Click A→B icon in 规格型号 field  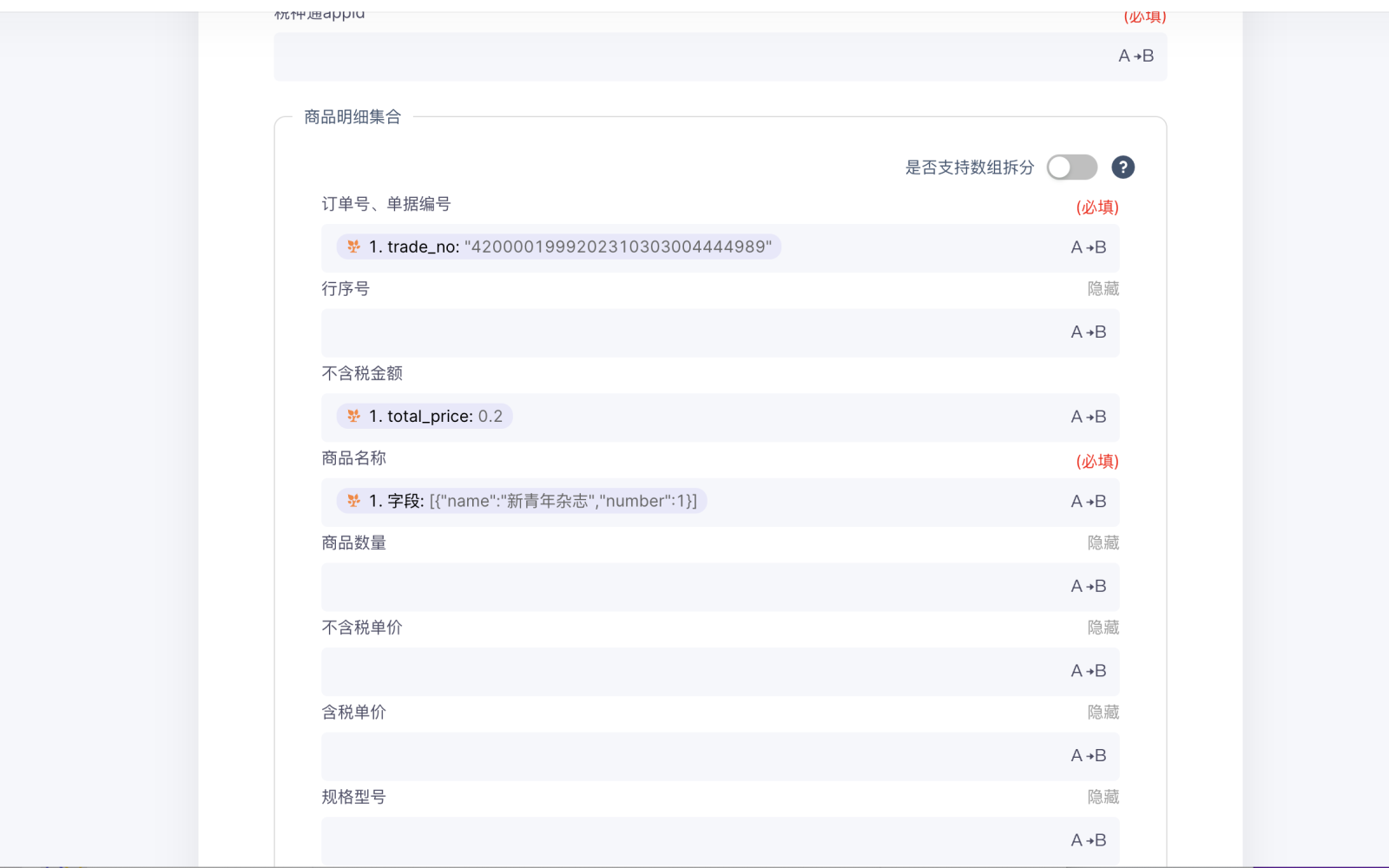tap(1089, 840)
